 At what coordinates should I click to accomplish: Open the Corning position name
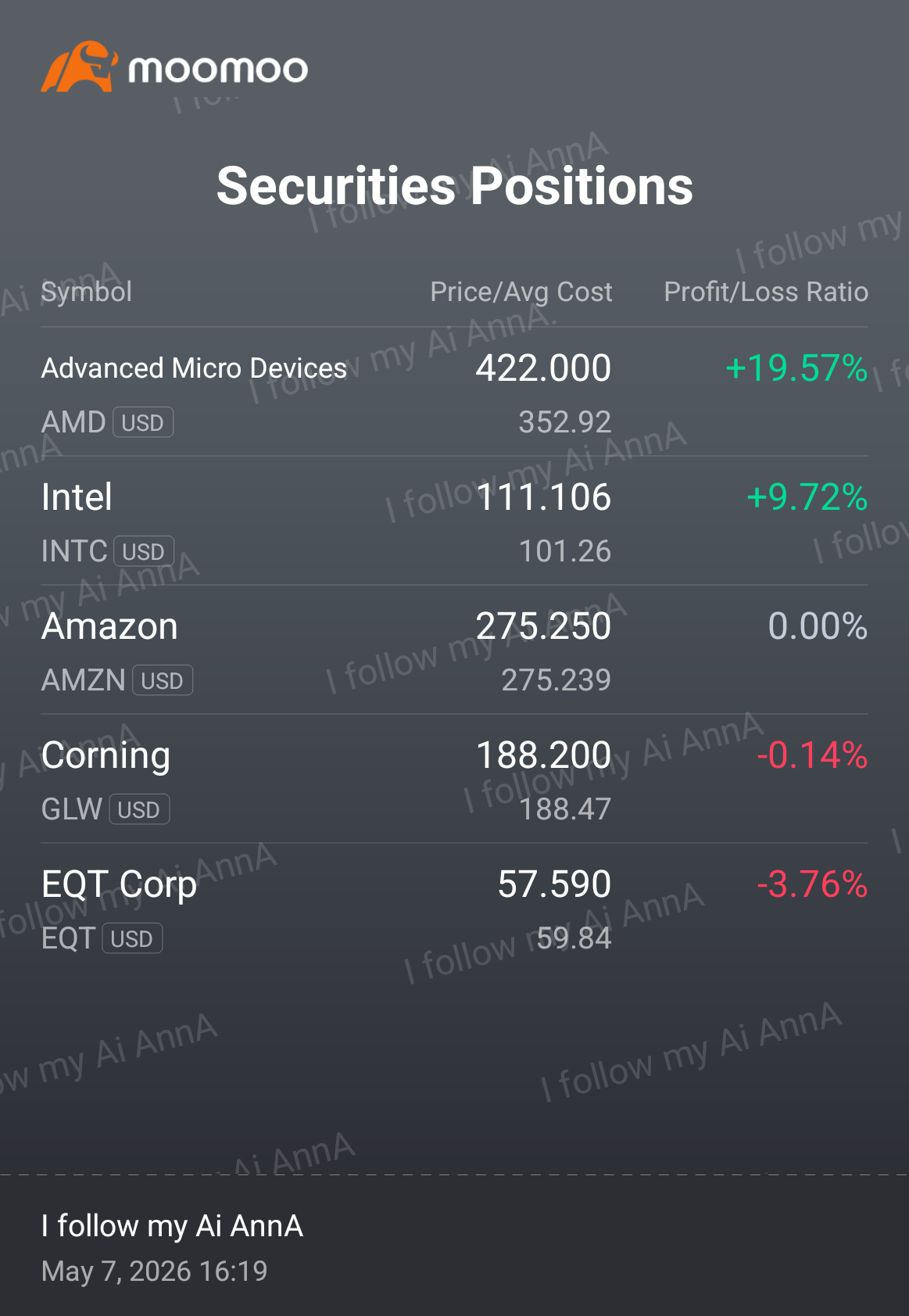point(106,756)
